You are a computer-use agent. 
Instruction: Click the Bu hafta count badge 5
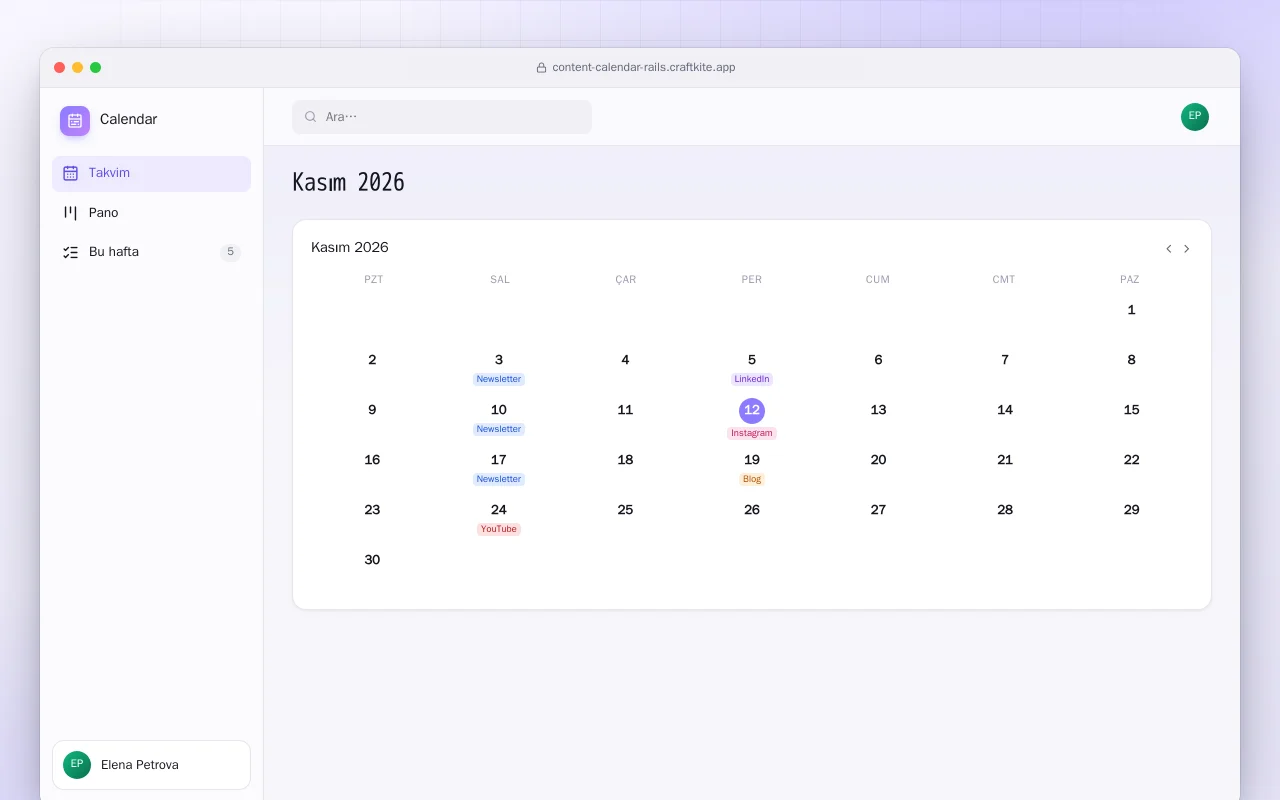pos(230,252)
